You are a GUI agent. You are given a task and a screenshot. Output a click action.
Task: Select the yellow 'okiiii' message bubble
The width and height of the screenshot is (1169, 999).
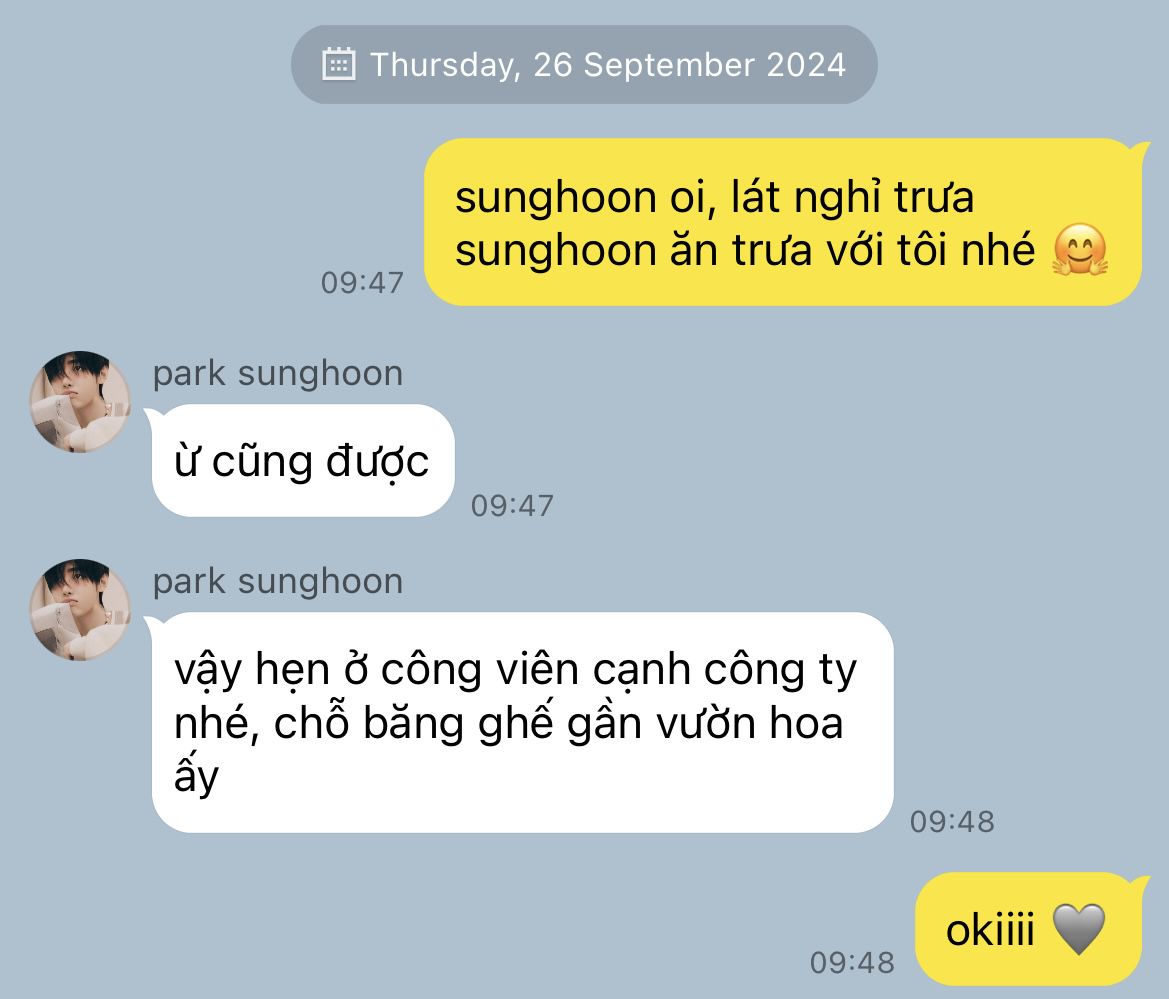pos(1032,929)
